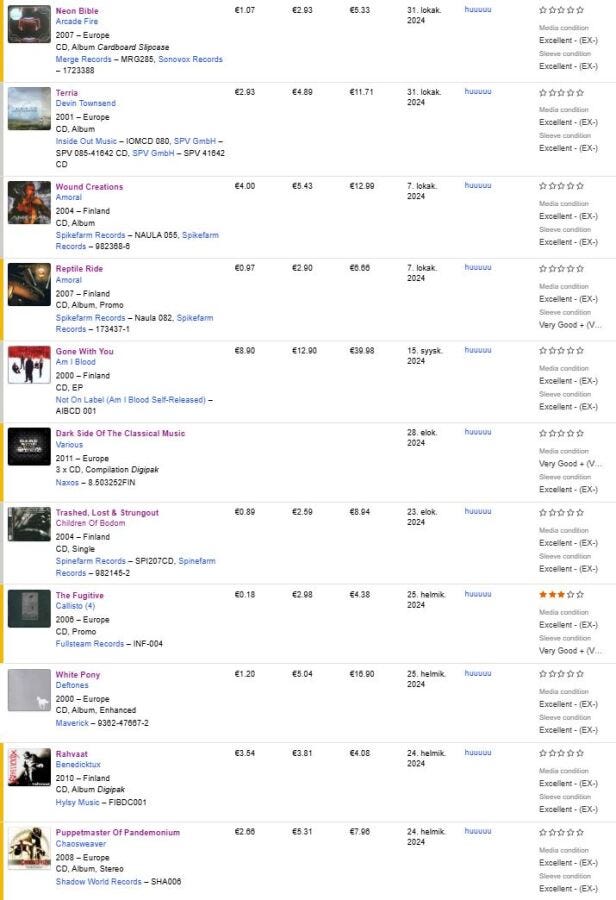Screen dimensions: 616x900
Task: Click the Maverick label link
Action: [x=72, y=722]
